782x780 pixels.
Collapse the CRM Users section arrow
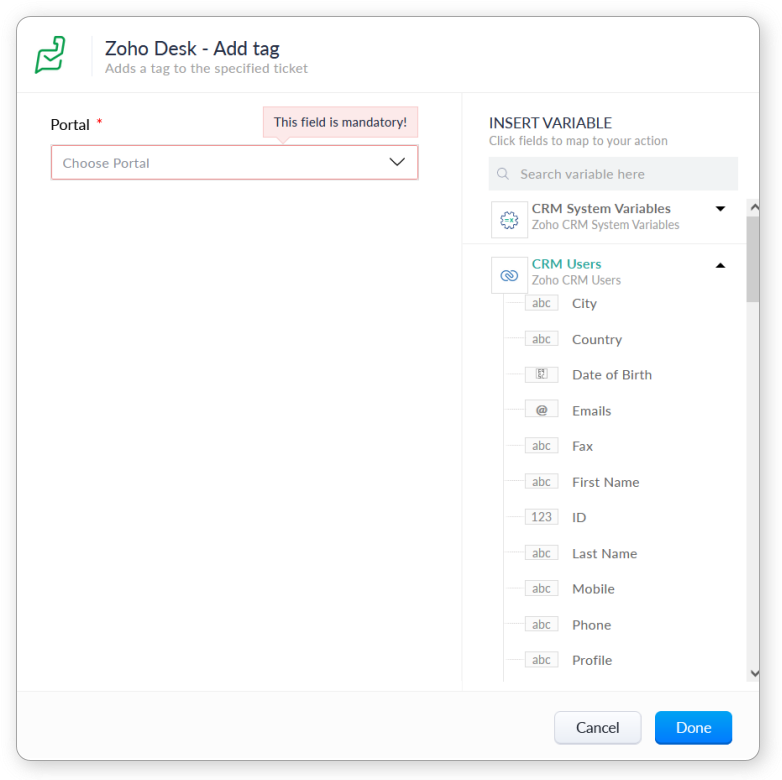[720, 265]
